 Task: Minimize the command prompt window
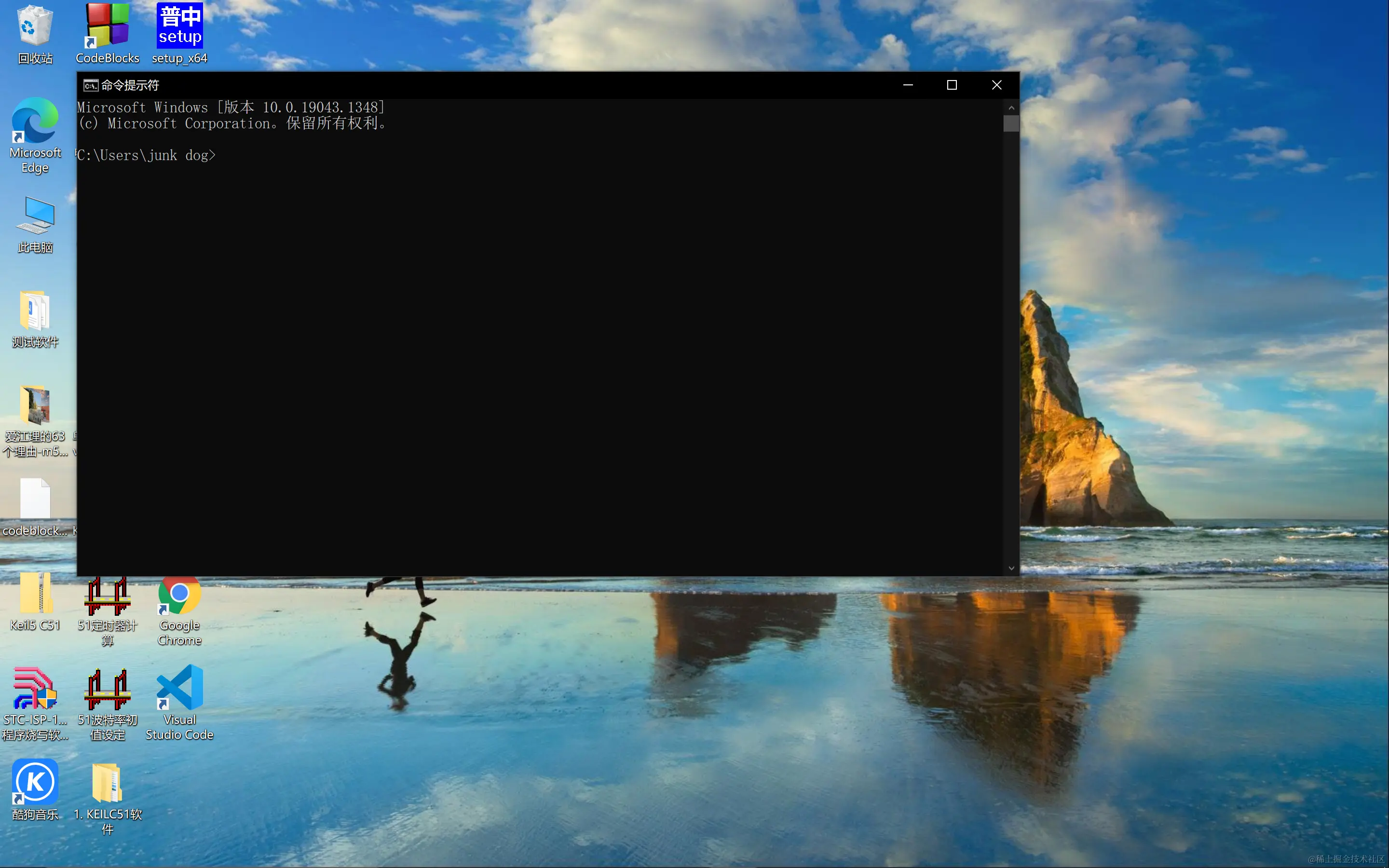pyautogui.click(x=908, y=85)
